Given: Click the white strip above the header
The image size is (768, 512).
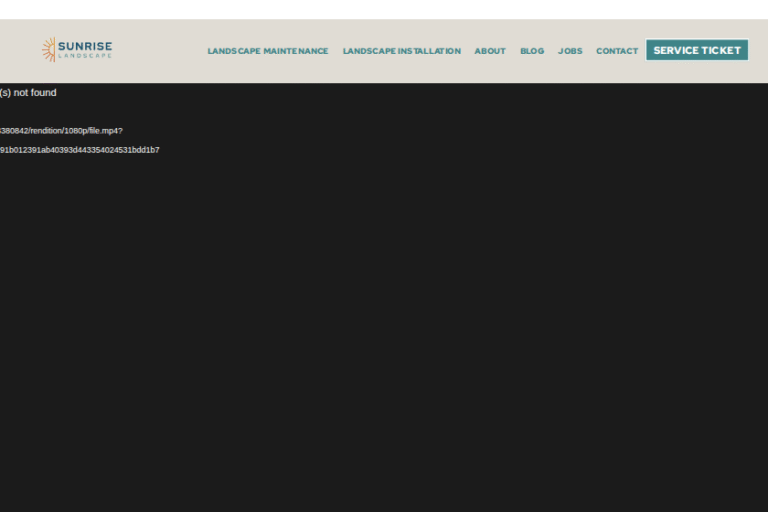Looking at the screenshot, I should point(384,9).
